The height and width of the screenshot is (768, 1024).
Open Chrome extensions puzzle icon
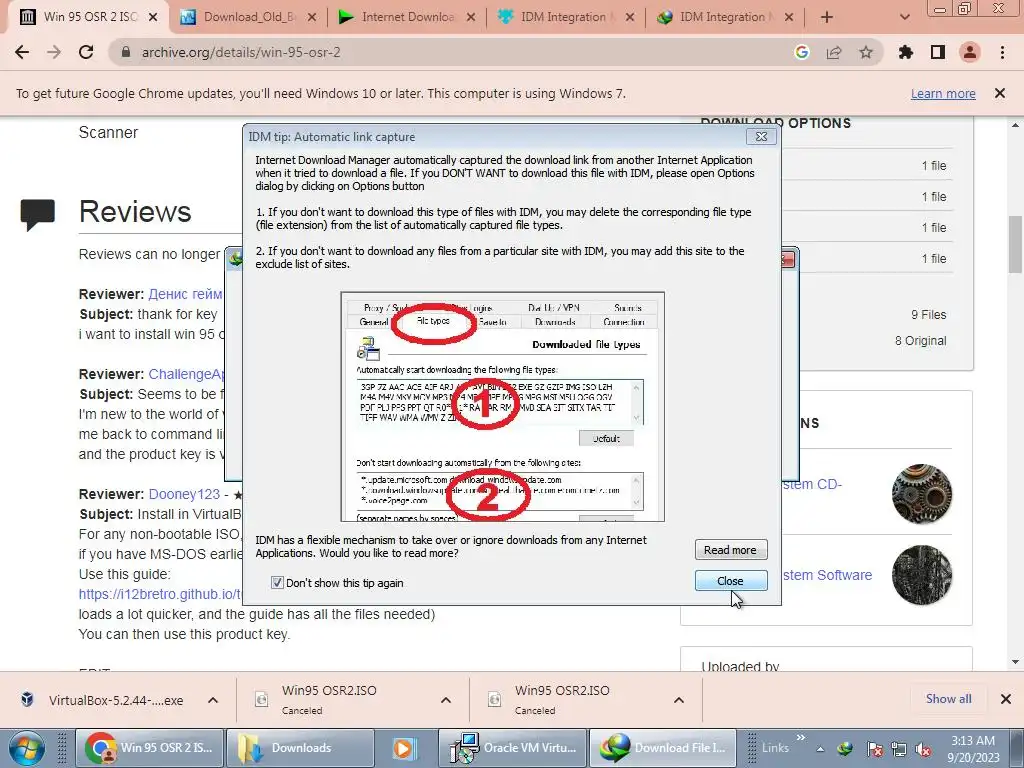pyautogui.click(x=906, y=52)
